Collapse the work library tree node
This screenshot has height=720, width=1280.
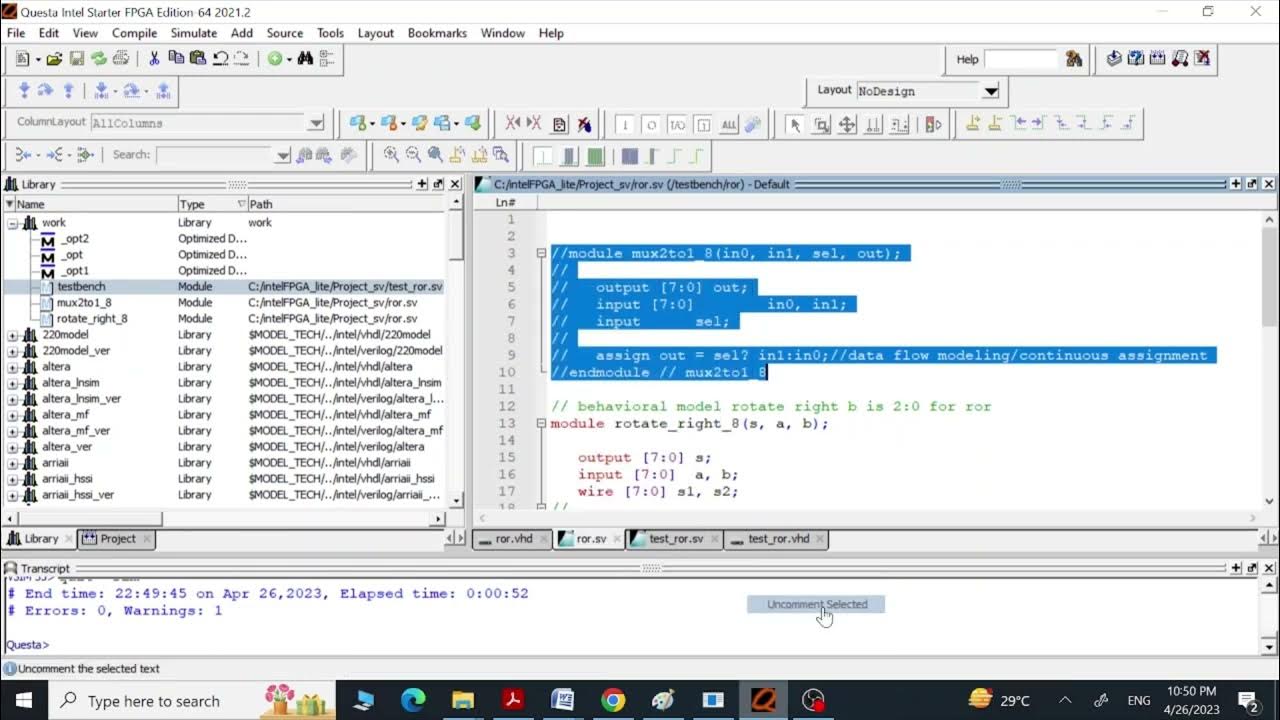13,223
